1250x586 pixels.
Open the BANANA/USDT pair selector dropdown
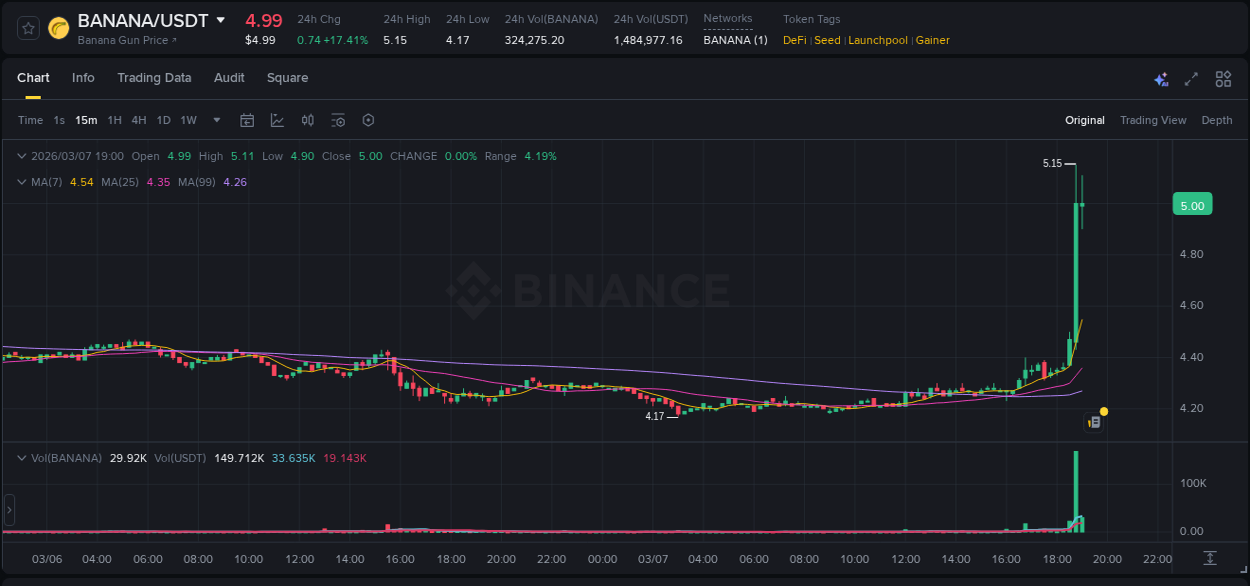(x=222, y=19)
